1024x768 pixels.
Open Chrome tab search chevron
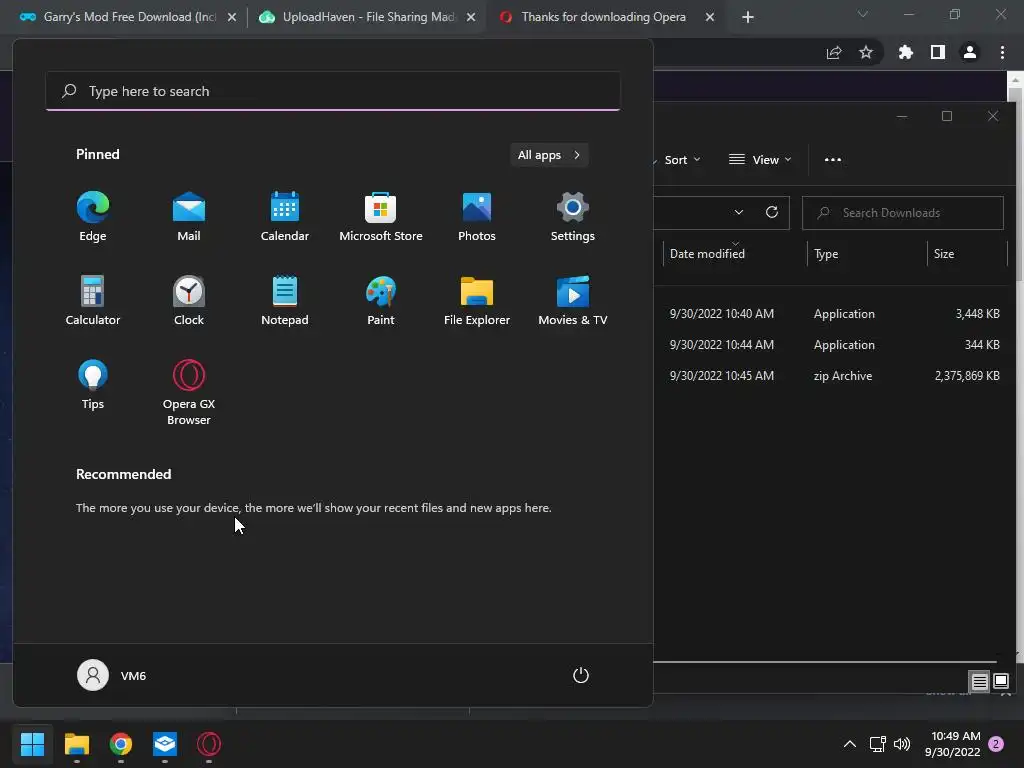[x=863, y=14]
